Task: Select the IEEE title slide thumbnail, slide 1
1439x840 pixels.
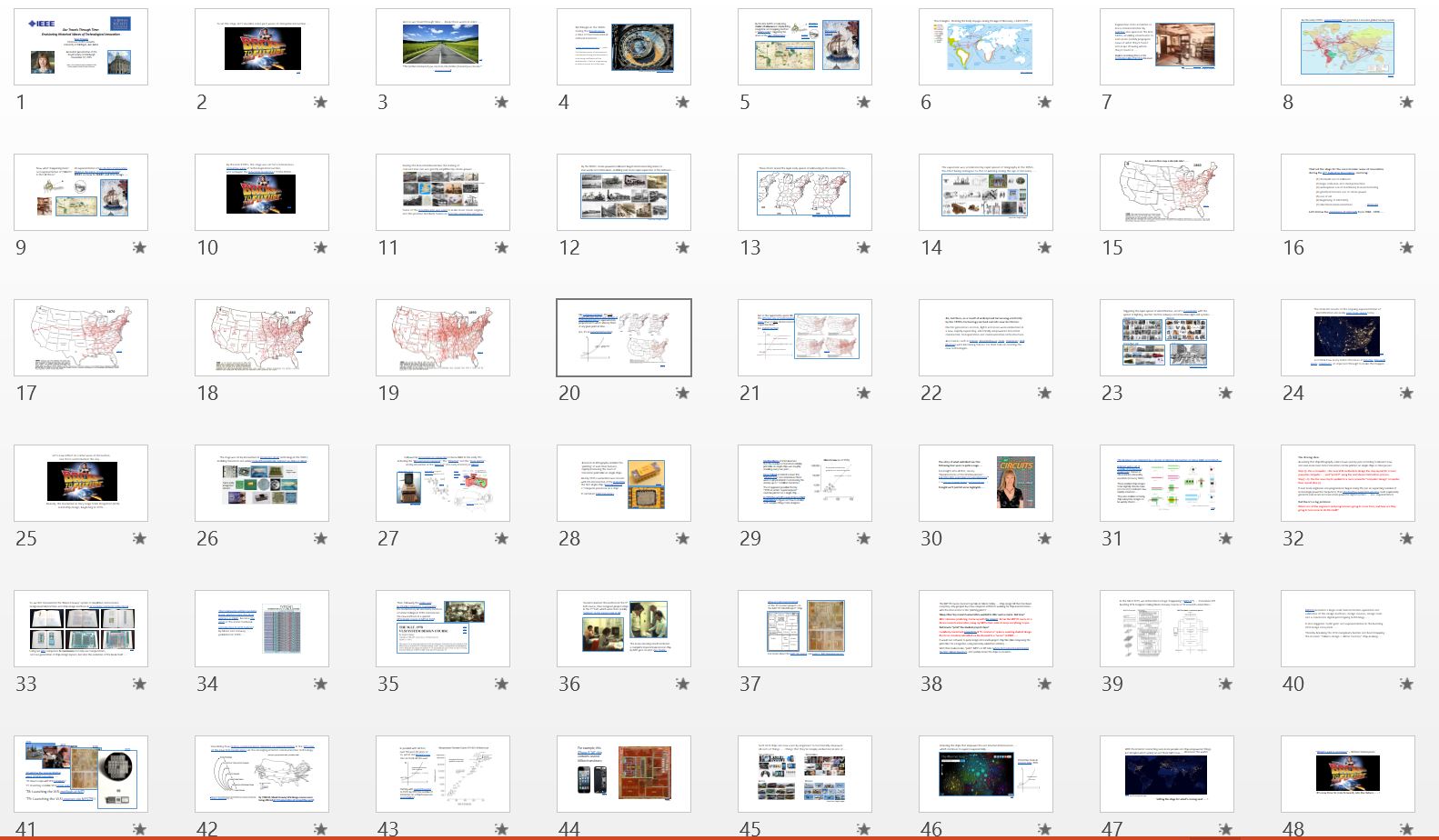Action: (81, 47)
